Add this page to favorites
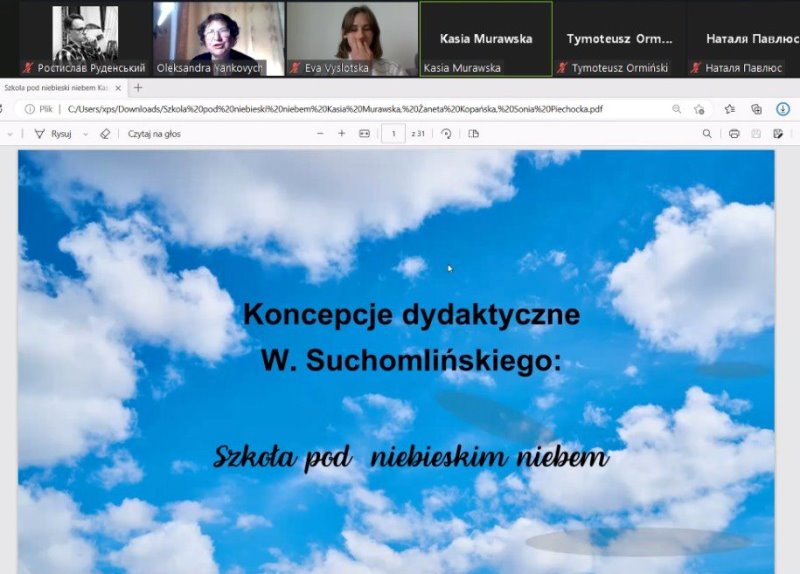Image resolution: width=800 pixels, height=574 pixels. [x=699, y=109]
